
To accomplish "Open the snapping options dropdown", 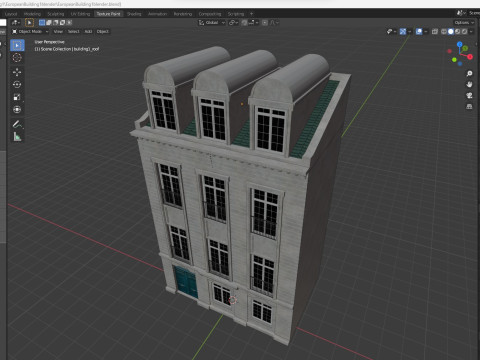I will [253, 23].
